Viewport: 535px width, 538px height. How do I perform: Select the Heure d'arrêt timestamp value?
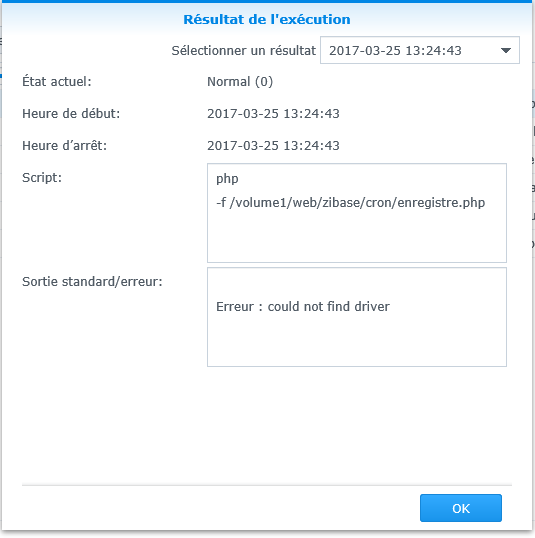pos(273,145)
